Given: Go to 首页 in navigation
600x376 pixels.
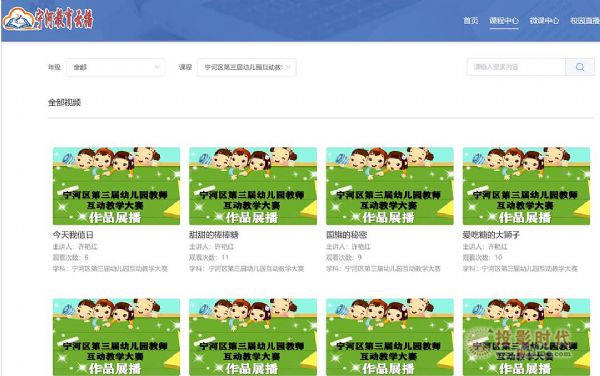Looking at the screenshot, I should point(471,21).
